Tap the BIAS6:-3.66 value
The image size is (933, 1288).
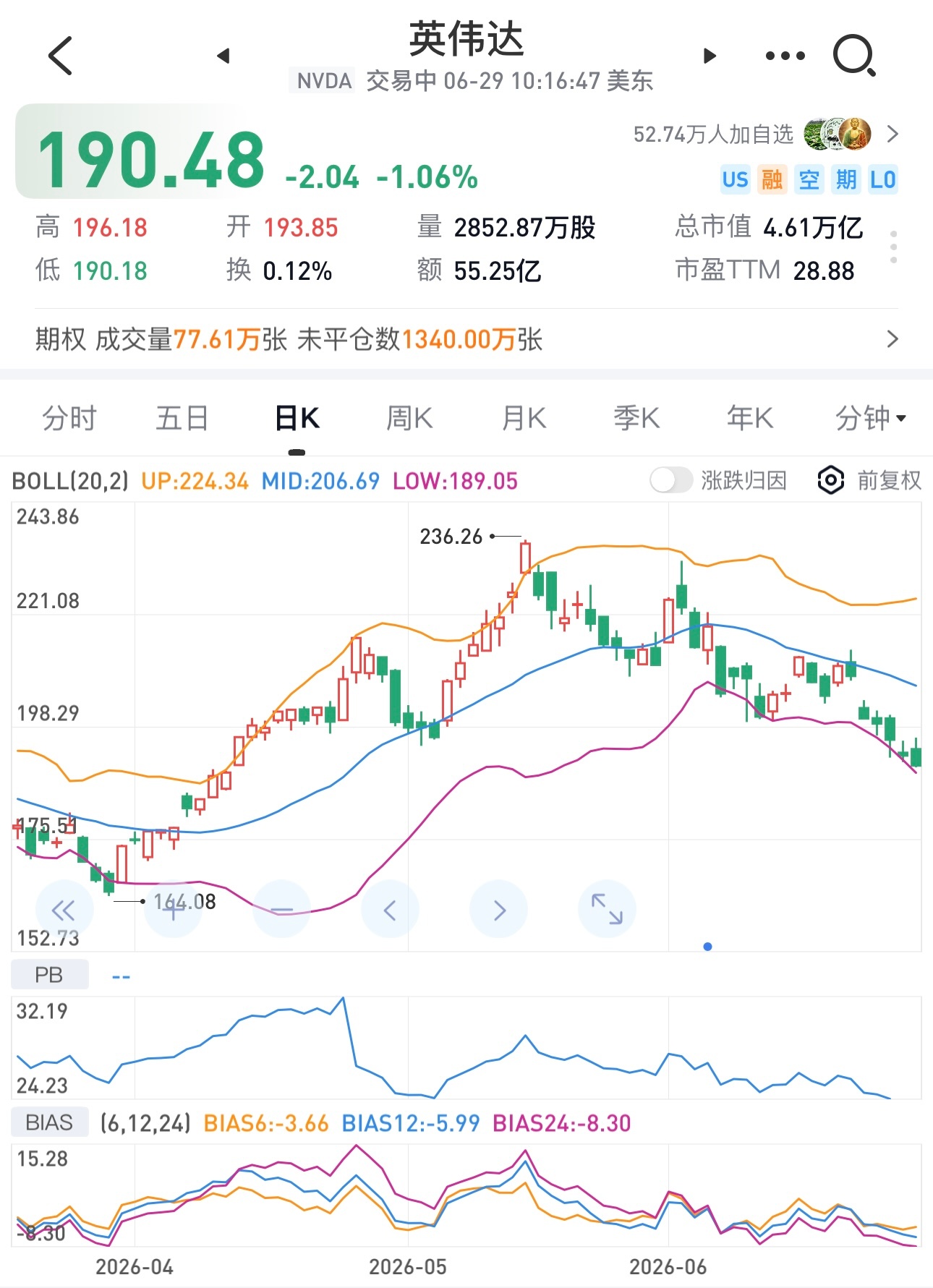pyautogui.click(x=266, y=1123)
